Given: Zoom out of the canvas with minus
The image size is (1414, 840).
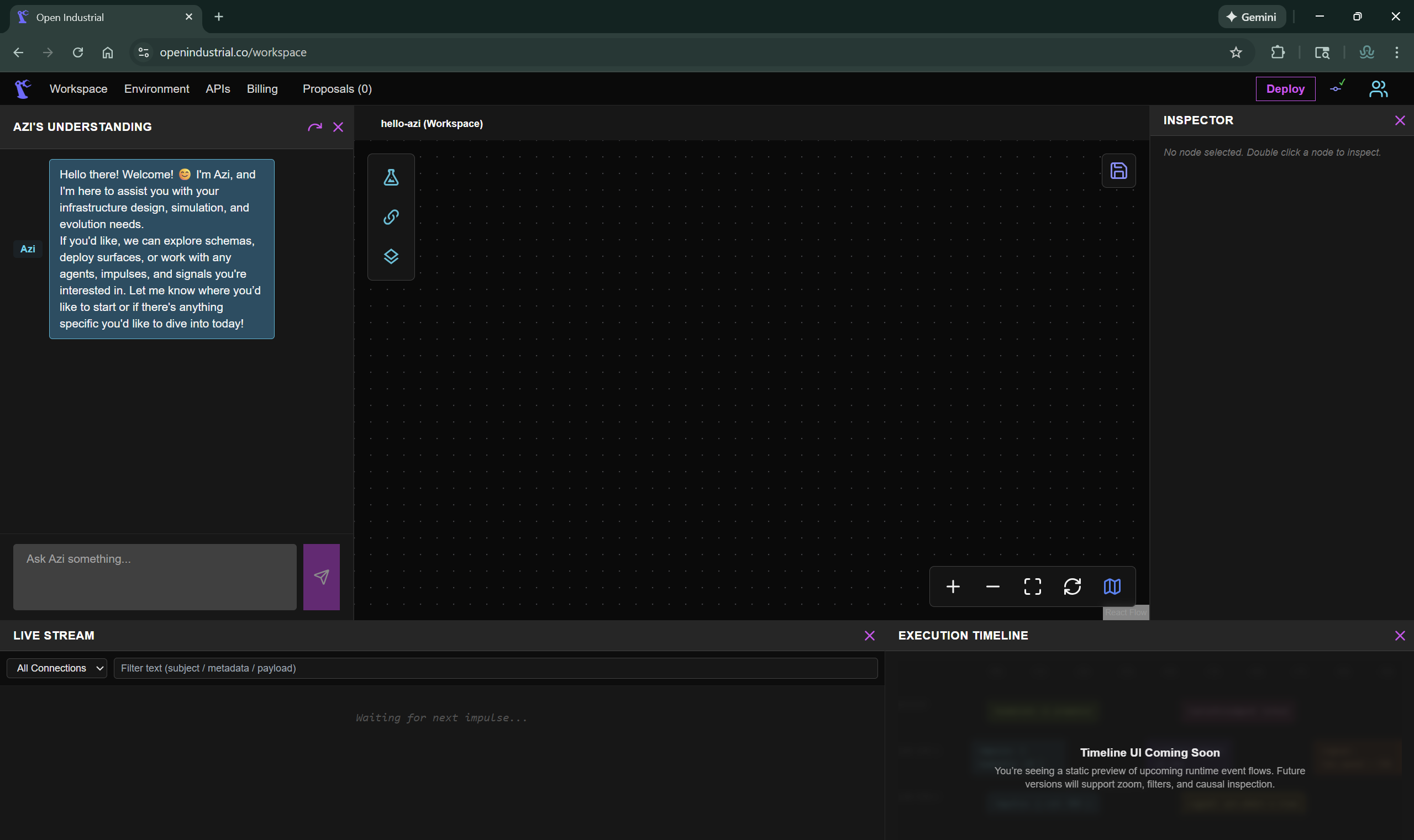Looking at the screenshot, I should tap(993, 587).
